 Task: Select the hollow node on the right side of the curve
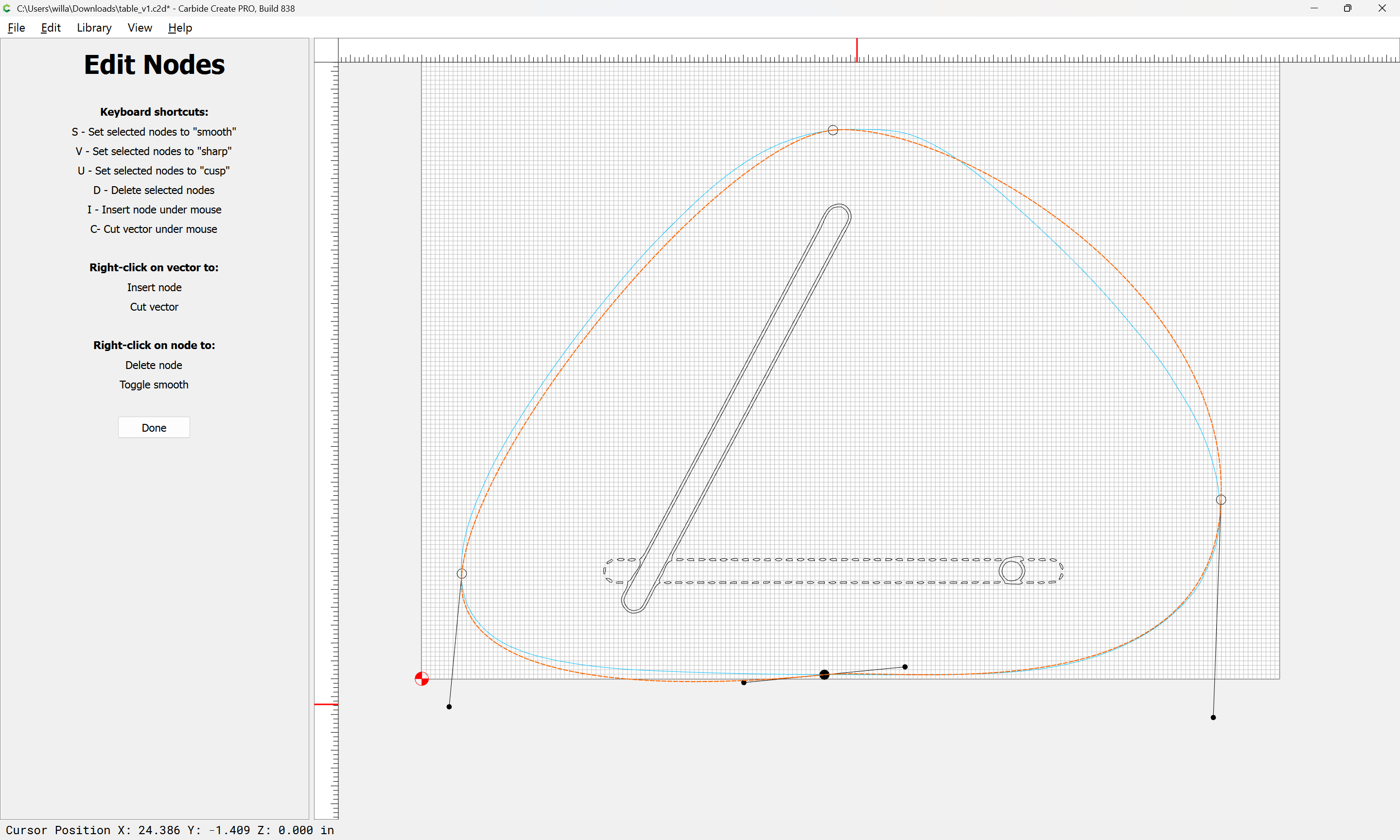click(1221, 500)
